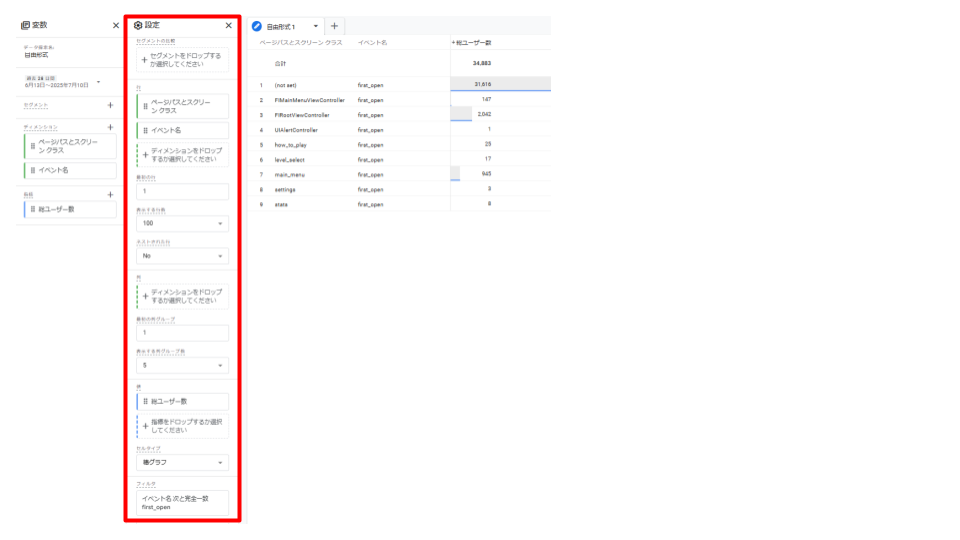Open the rows-to-show dropdown showing 100
This screenshot has height=540, width=960.
coord(182,223)
